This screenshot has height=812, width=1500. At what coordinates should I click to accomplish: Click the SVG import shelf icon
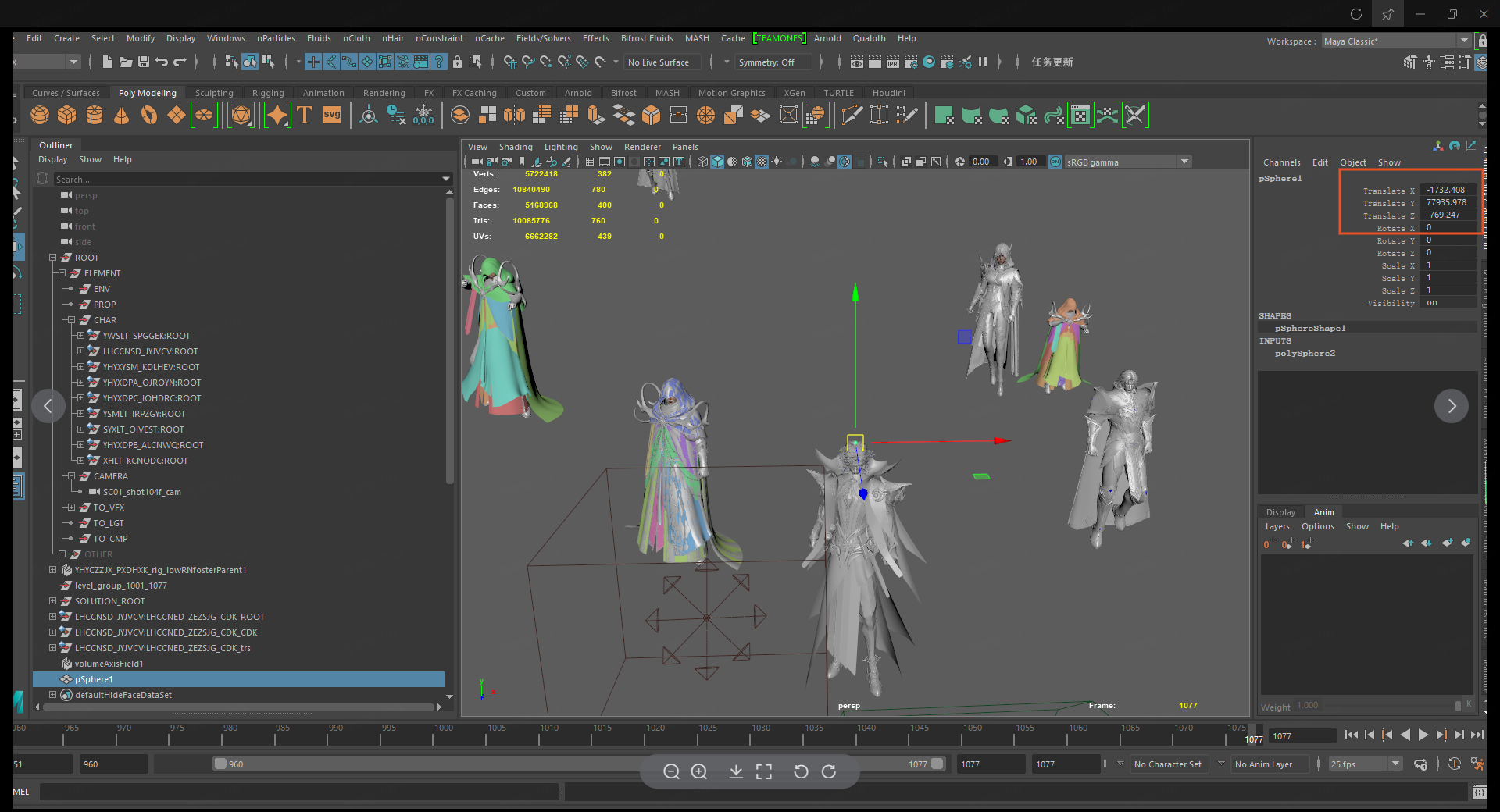[332, 116]
